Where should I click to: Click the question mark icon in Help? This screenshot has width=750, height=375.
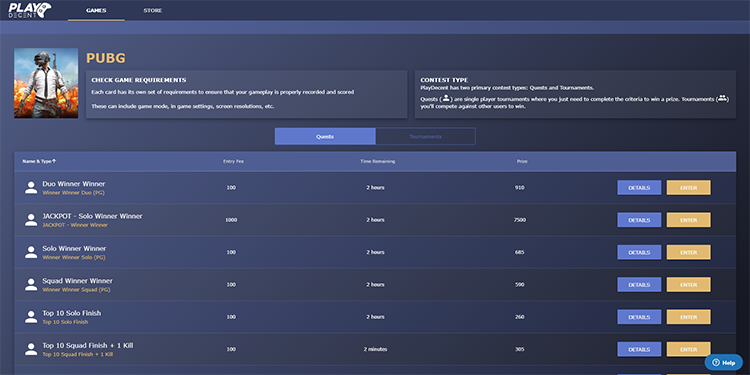point(716,363)
